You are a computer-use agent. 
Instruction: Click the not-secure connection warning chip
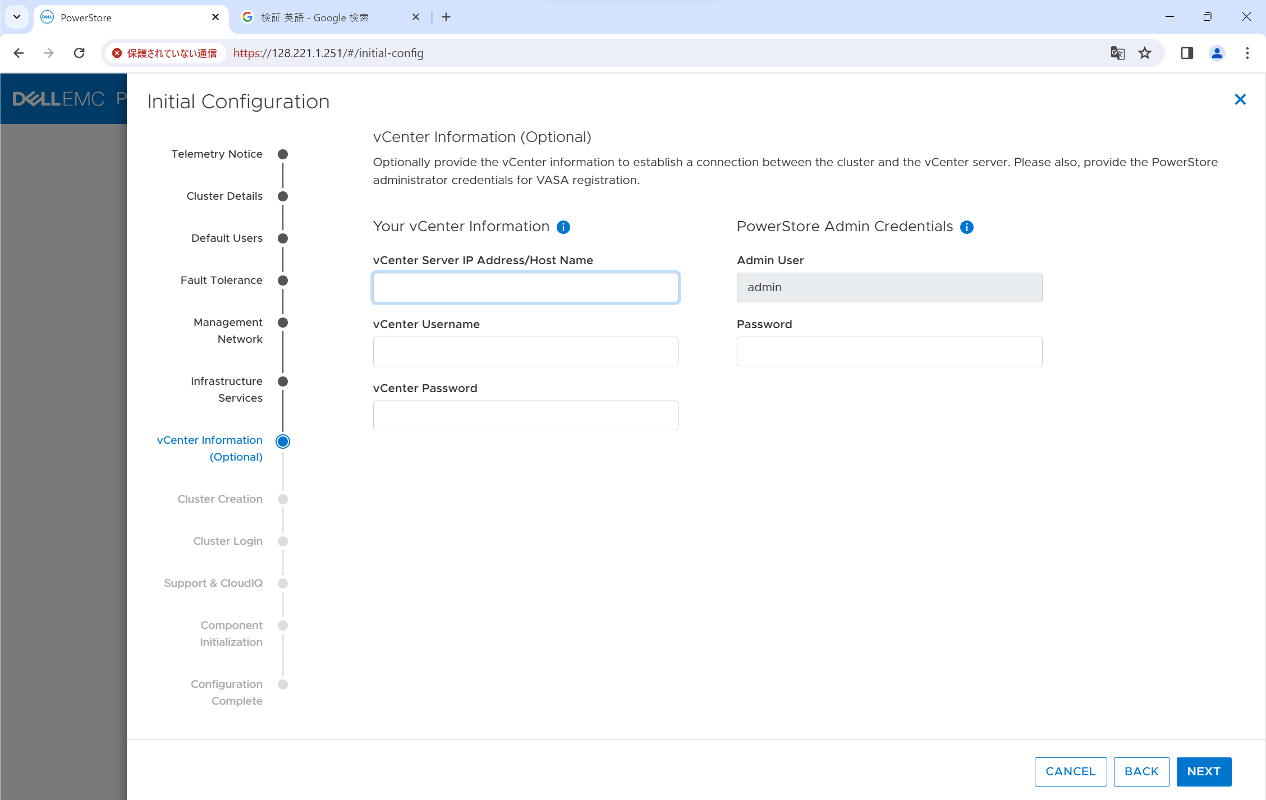tap(164, 53)
